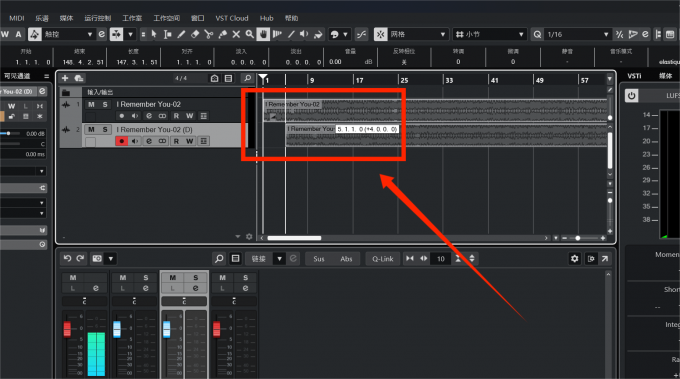Open MixConsole settings gear icon
Screen dimensions: 680x379
[x=575, y=259]
